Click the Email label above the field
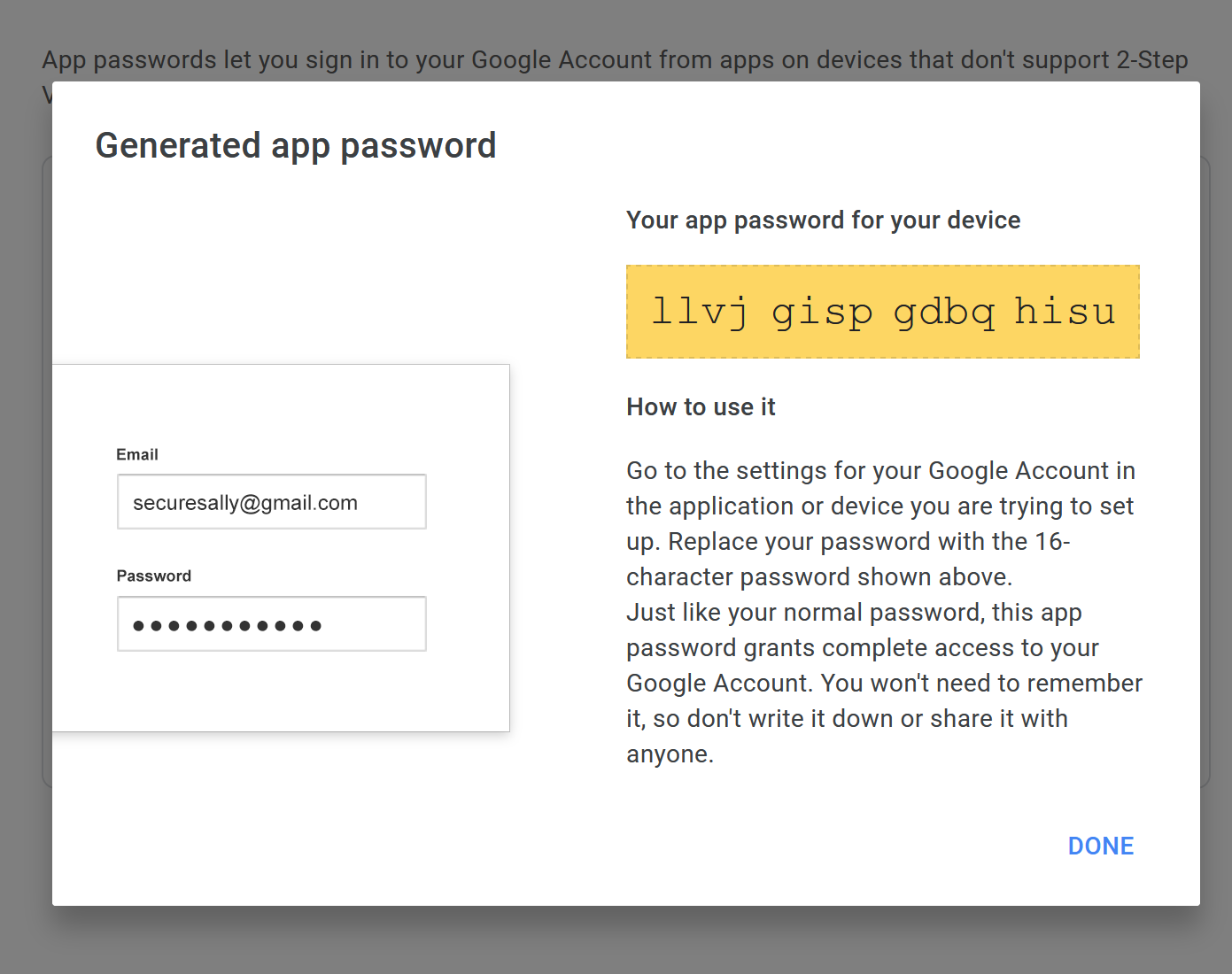 point(137,454)
